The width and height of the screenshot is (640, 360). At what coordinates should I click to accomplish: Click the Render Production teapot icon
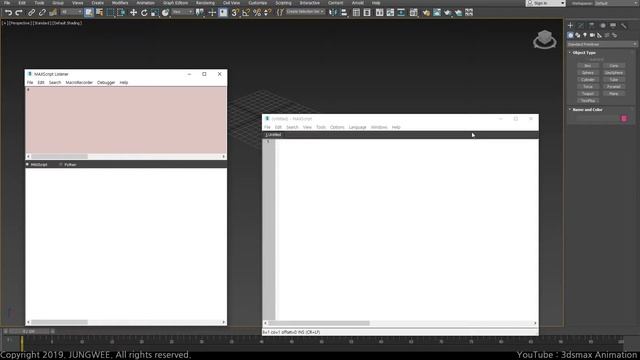tap(448, 13)
